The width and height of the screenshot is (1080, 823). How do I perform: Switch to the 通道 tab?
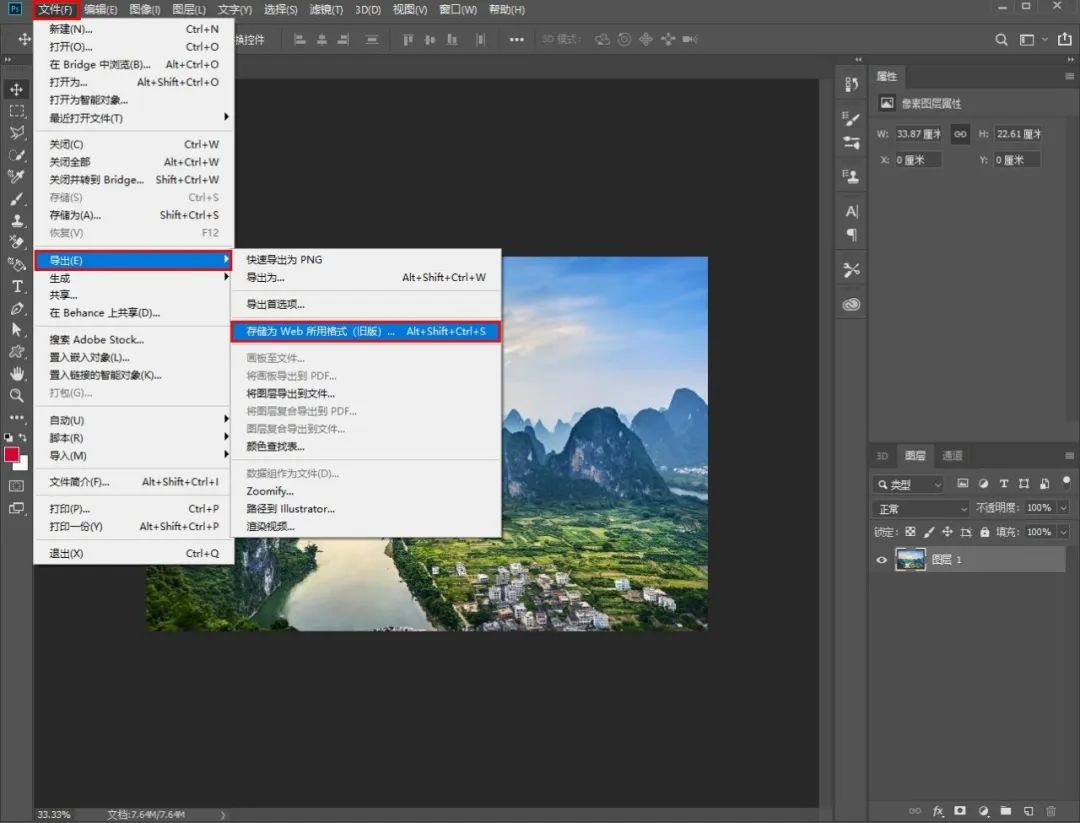tap(952, 456)
